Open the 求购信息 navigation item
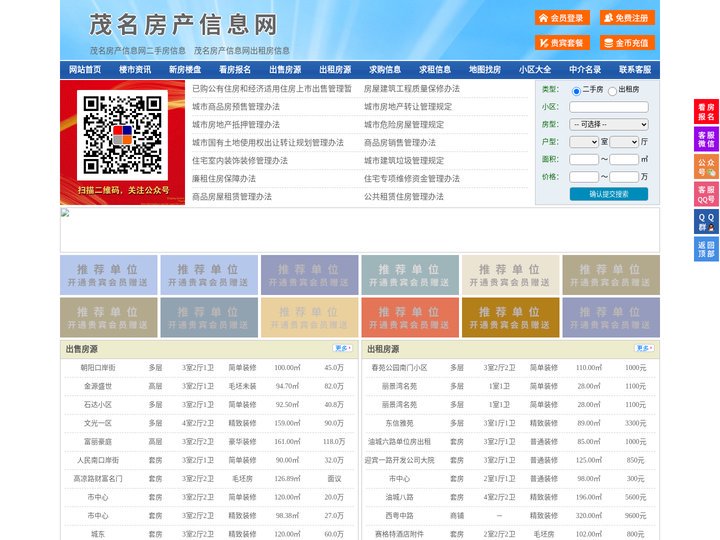This screenshot has height=540, width=720. 385,70
